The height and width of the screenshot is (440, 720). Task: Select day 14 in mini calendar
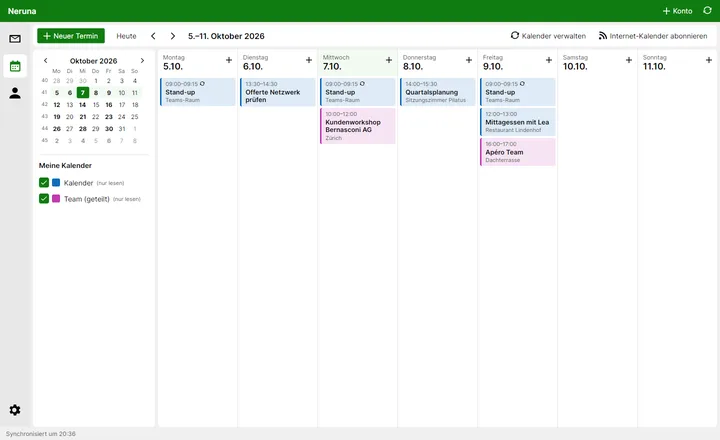pos(83,105)
